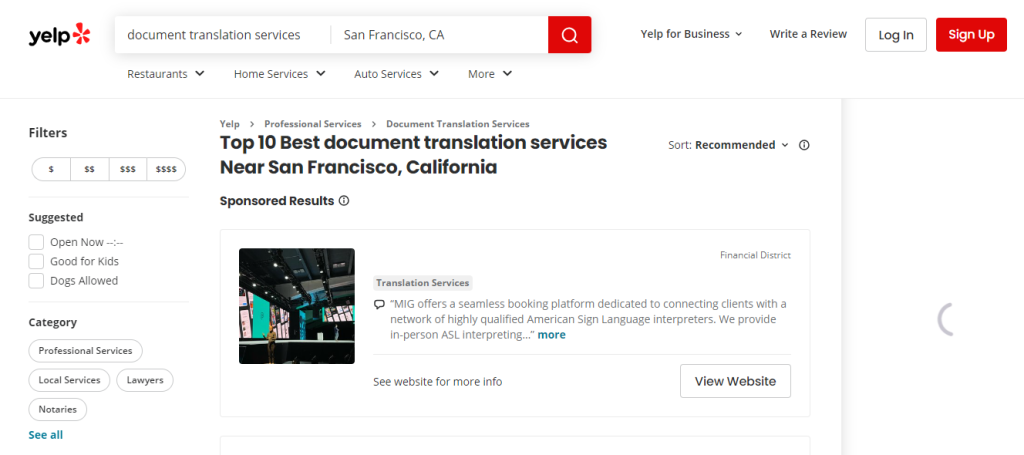Toggle the Open Now checkbox
Viewport: 1024px width, 455px height.
[36, 242]
